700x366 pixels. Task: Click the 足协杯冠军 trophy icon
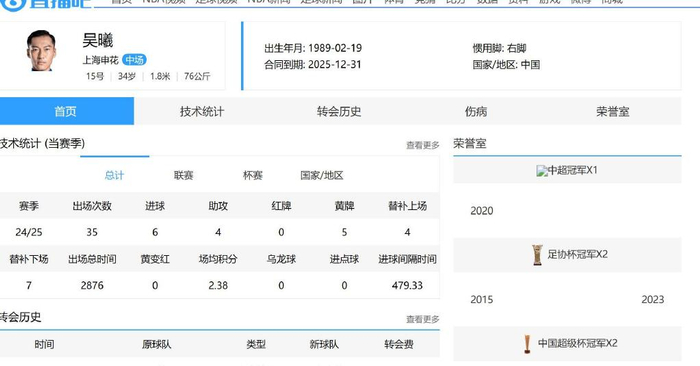click(x=537, y=255)
